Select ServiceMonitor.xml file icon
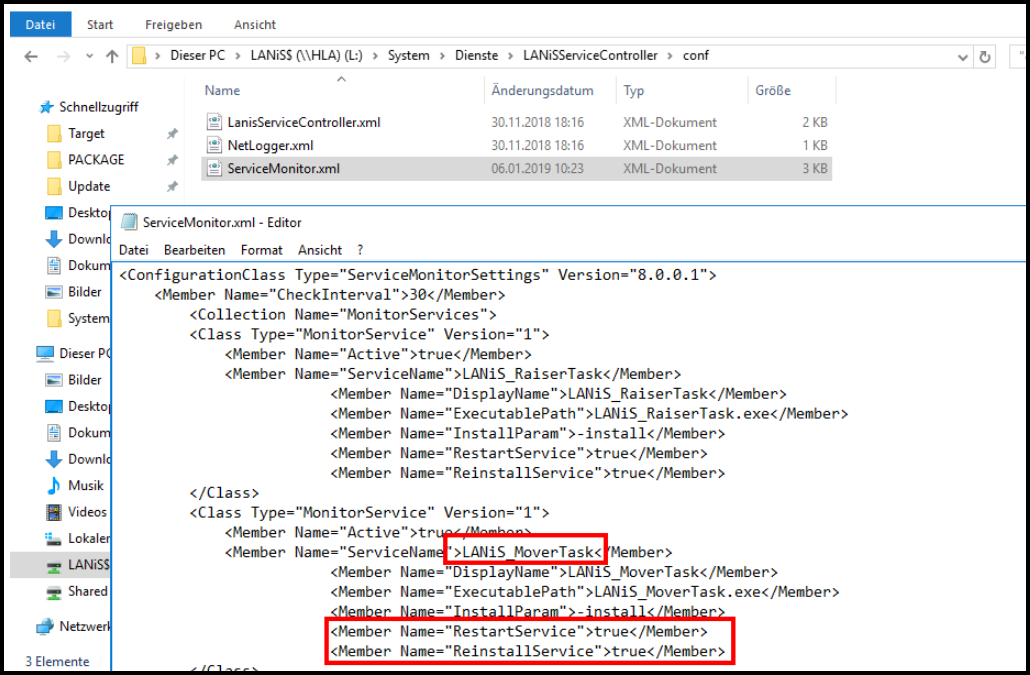The width and height of the screenshot is (1030, 675). pos(214,167)
